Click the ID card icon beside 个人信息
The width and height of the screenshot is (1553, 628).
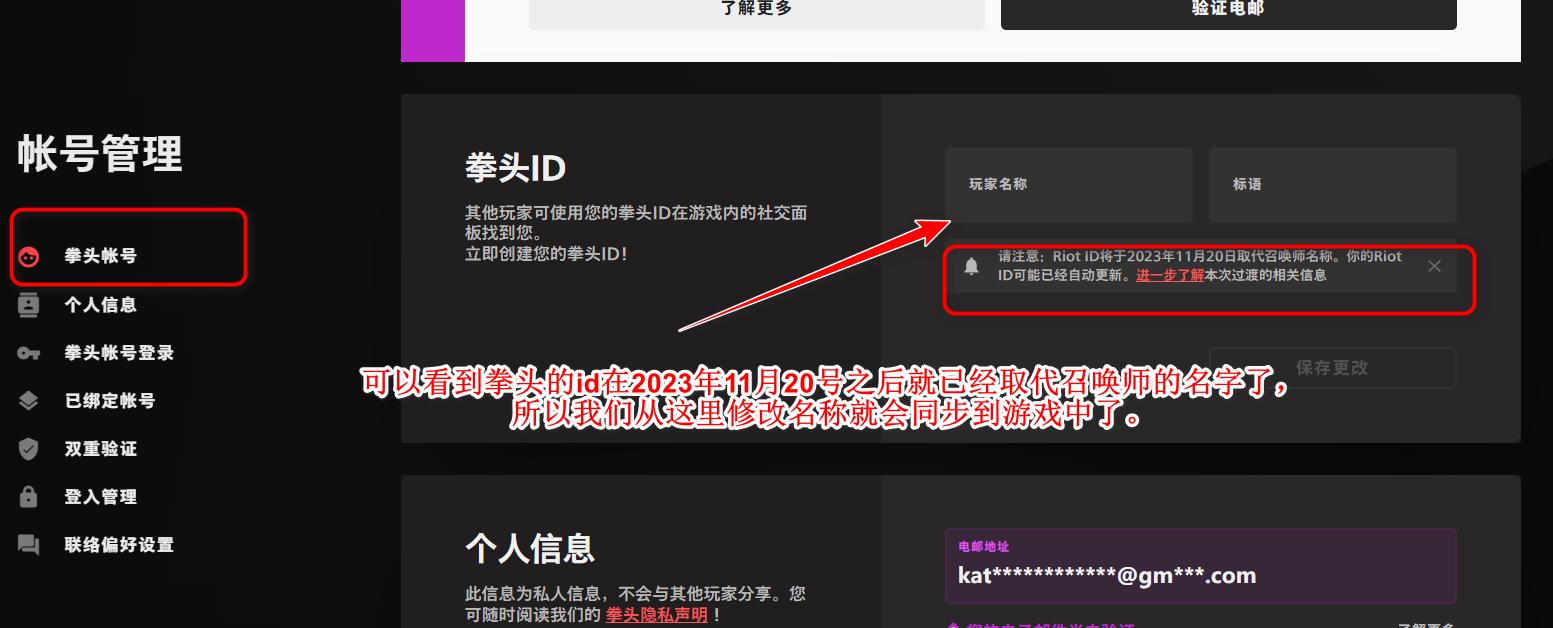pos(29,305)
